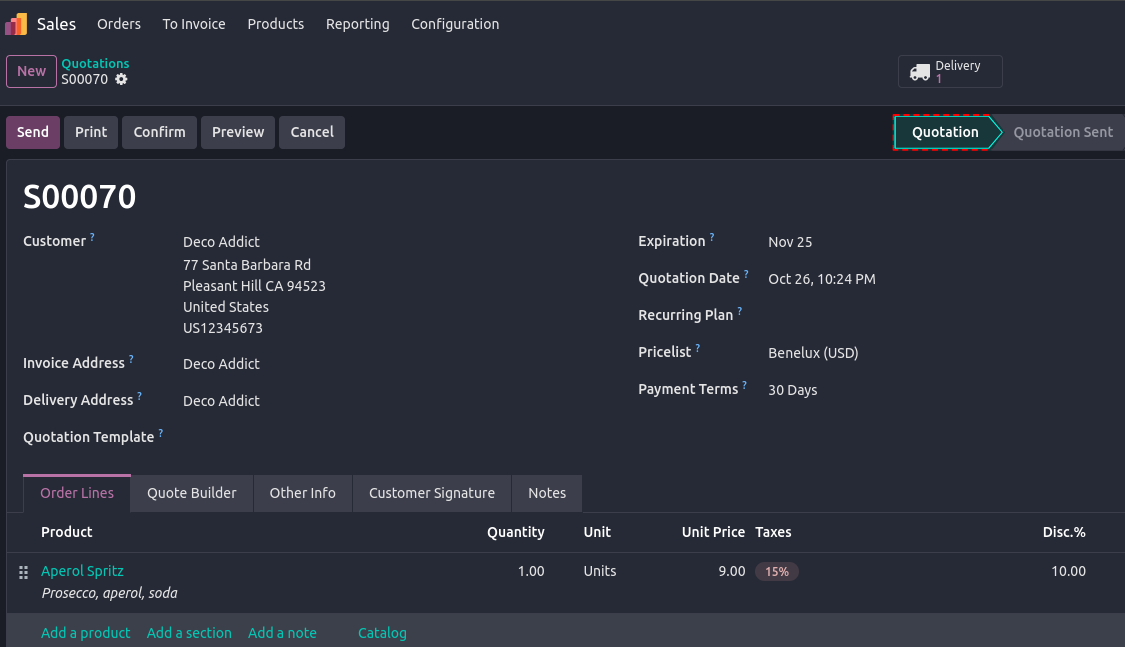Select the Quotation Sent status stage

[1062, 132]
